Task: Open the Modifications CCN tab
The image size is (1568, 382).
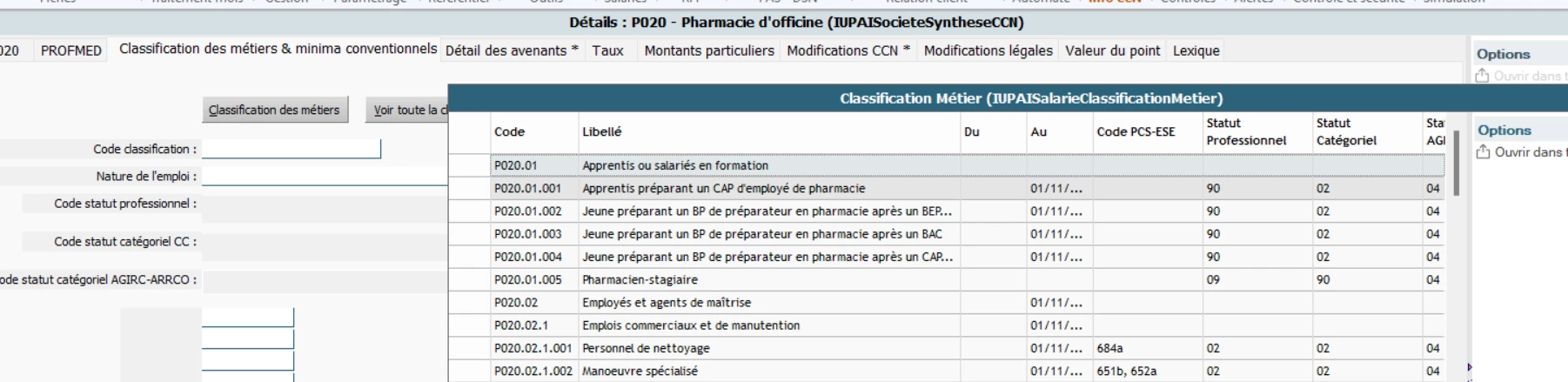Action: [848, 50]
